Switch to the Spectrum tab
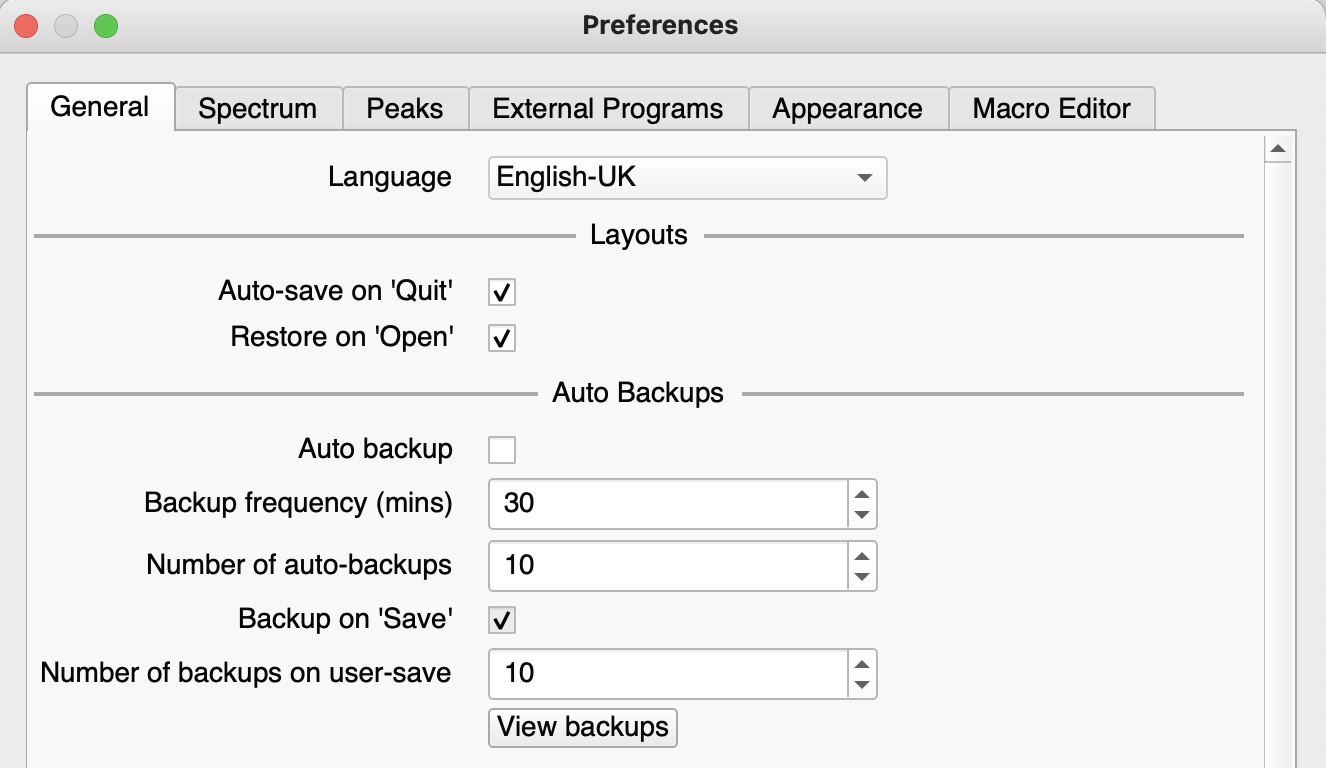The image size is (1326, 768). pos(257,109)
